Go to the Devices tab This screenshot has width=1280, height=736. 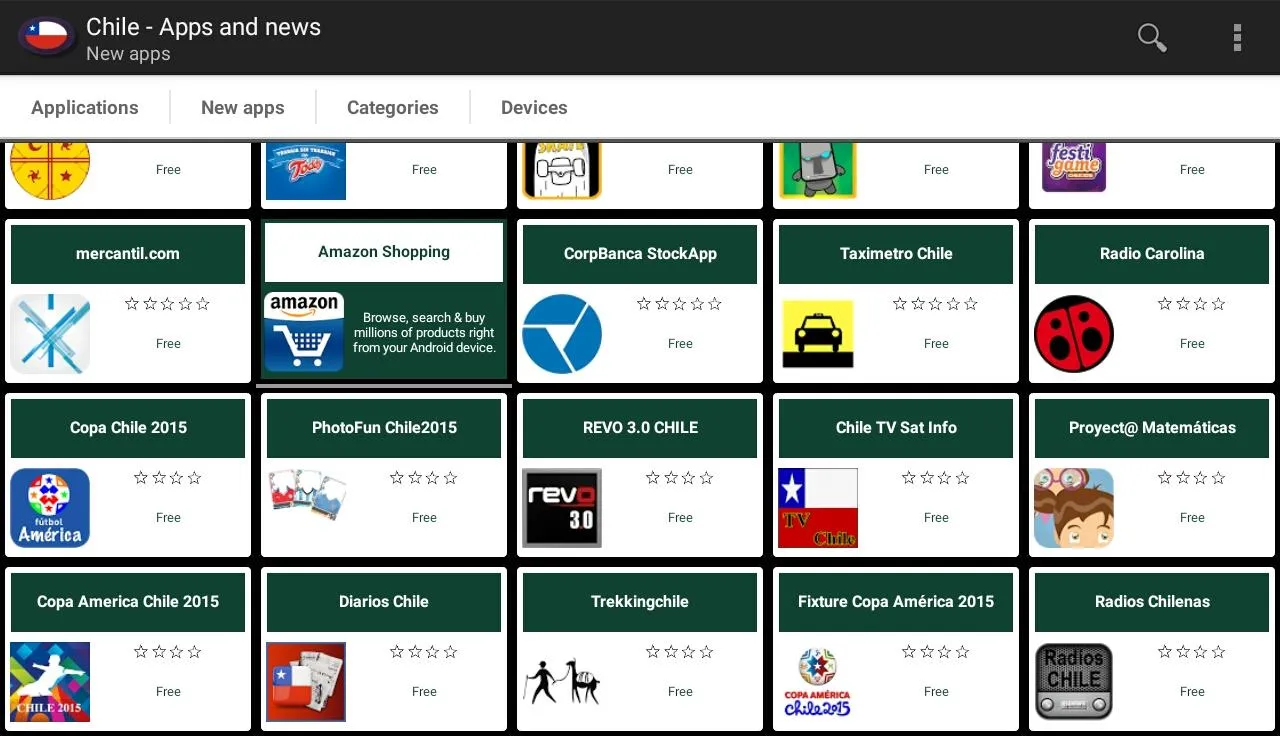(534, 107)
